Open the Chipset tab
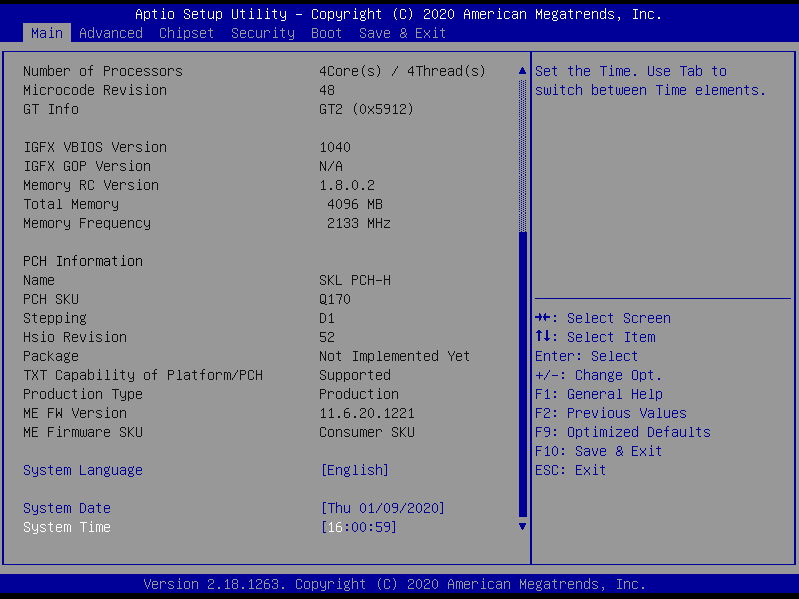This screenshot has height=599, width=799. point(186,33)
